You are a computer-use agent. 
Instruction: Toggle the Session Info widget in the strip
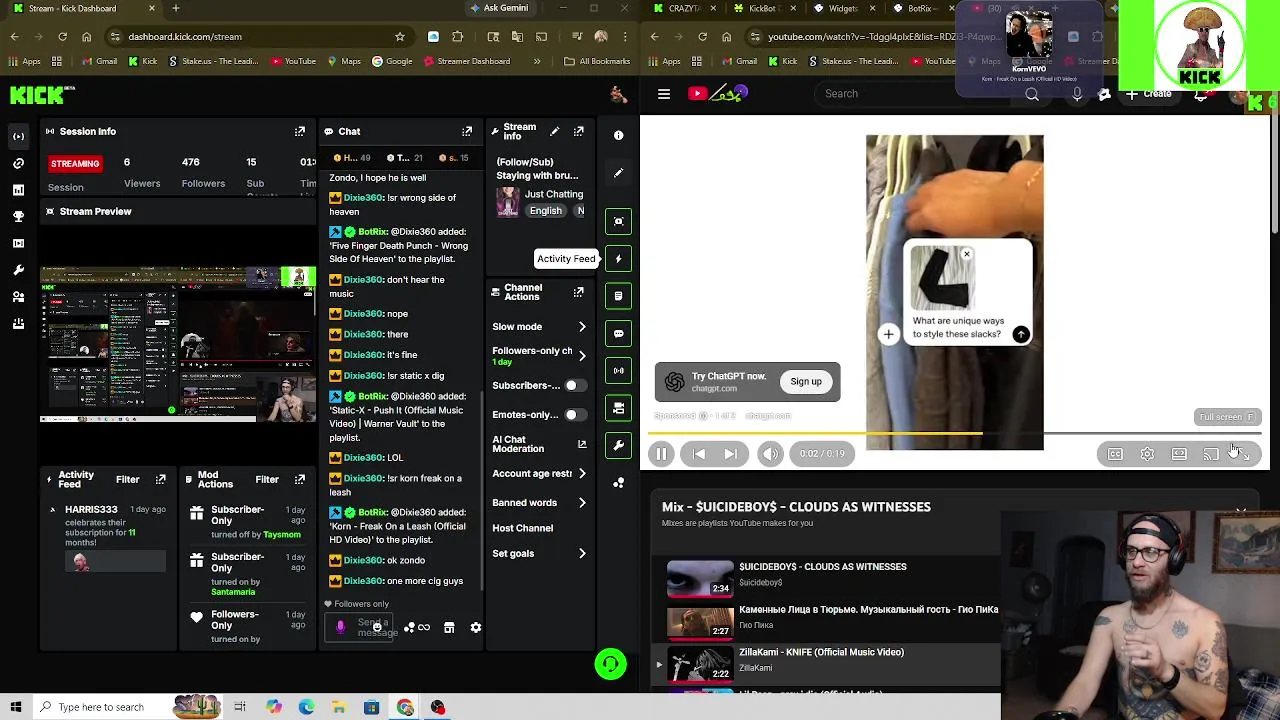[618, 370]
